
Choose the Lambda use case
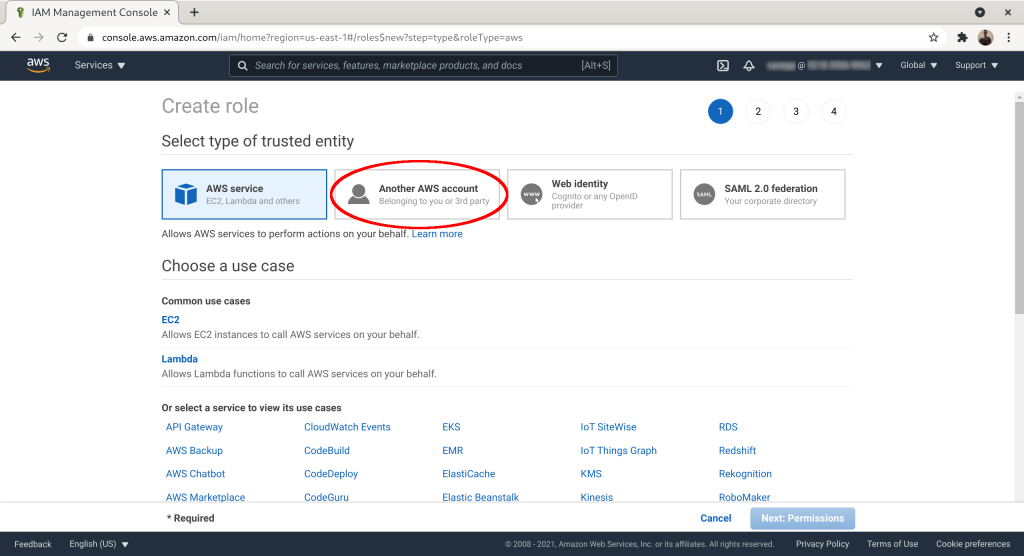[180, 359]
